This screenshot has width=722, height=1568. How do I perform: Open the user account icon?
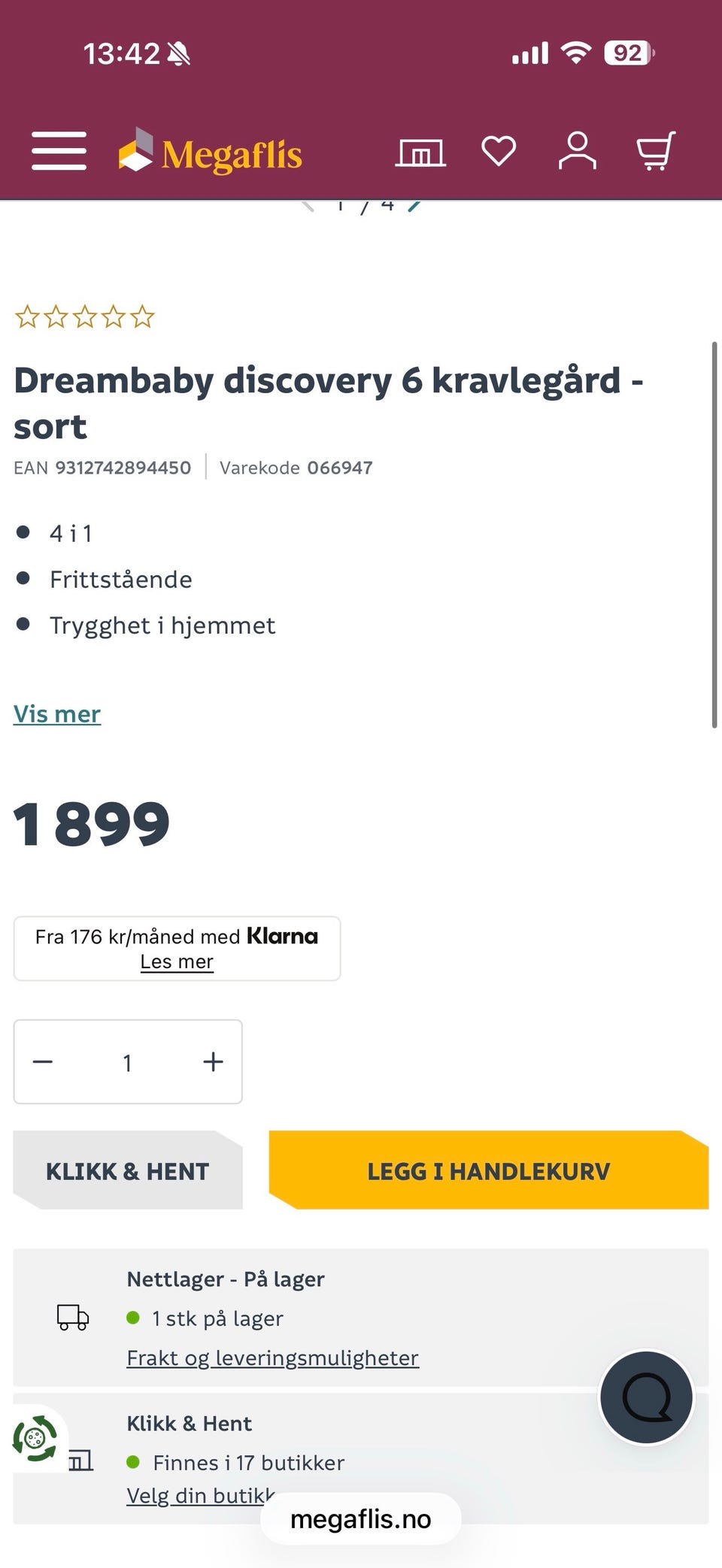point(577,151)
